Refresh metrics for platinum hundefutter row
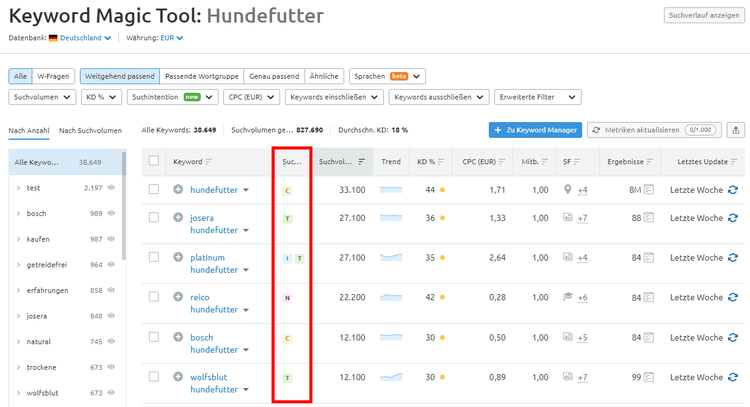 (x=733, y=257)
